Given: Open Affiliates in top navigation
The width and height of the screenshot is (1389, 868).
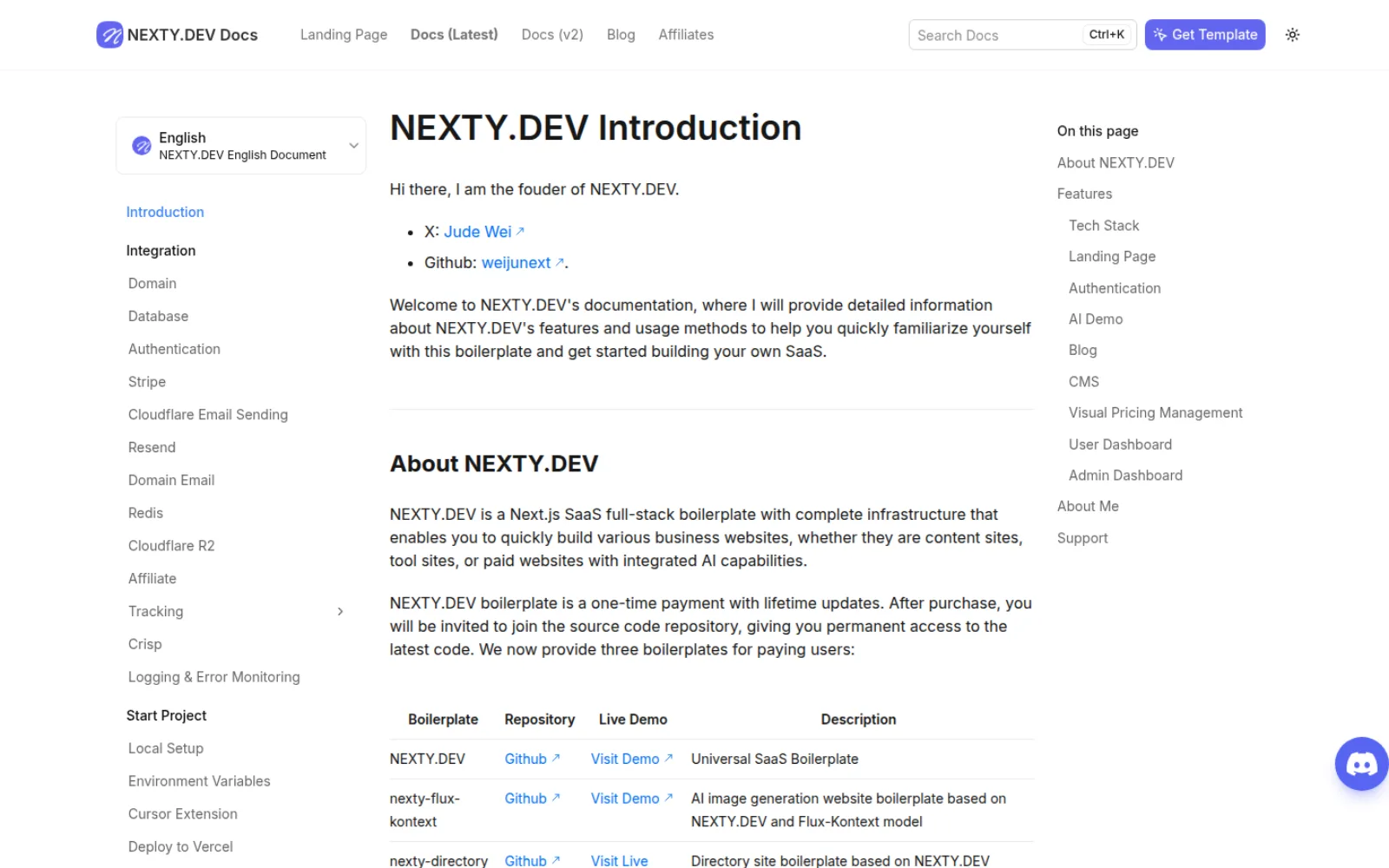Looking at the screenshot, I should pyautogui.click(x=686, y=35).
